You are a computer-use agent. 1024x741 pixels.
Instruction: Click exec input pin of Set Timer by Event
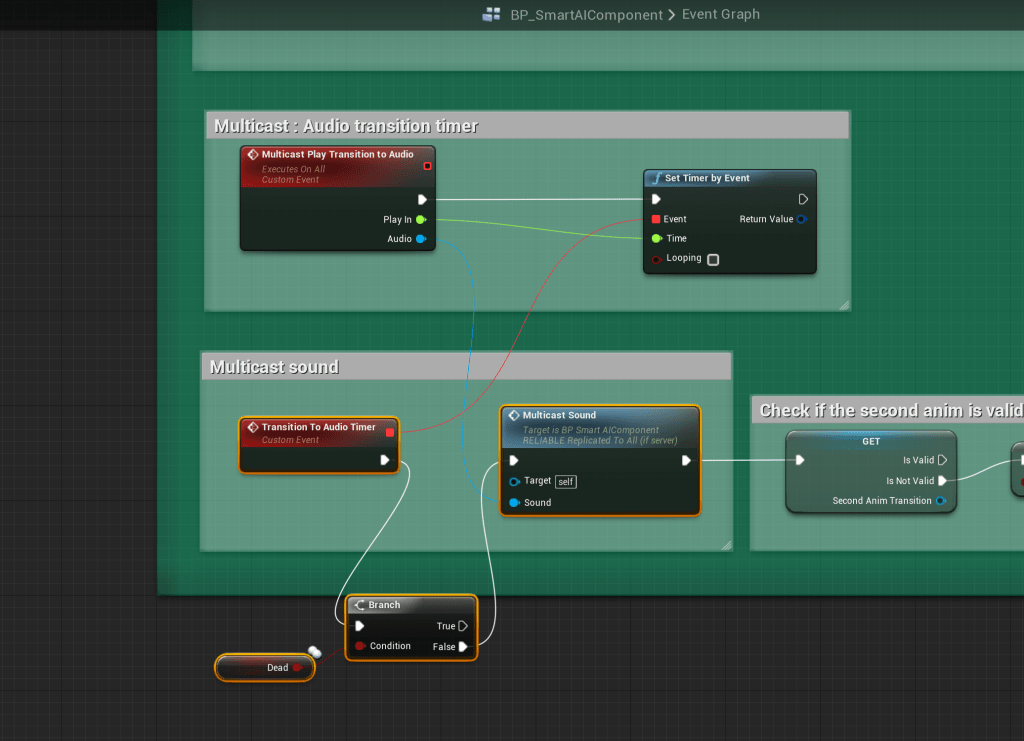[656, 199]
